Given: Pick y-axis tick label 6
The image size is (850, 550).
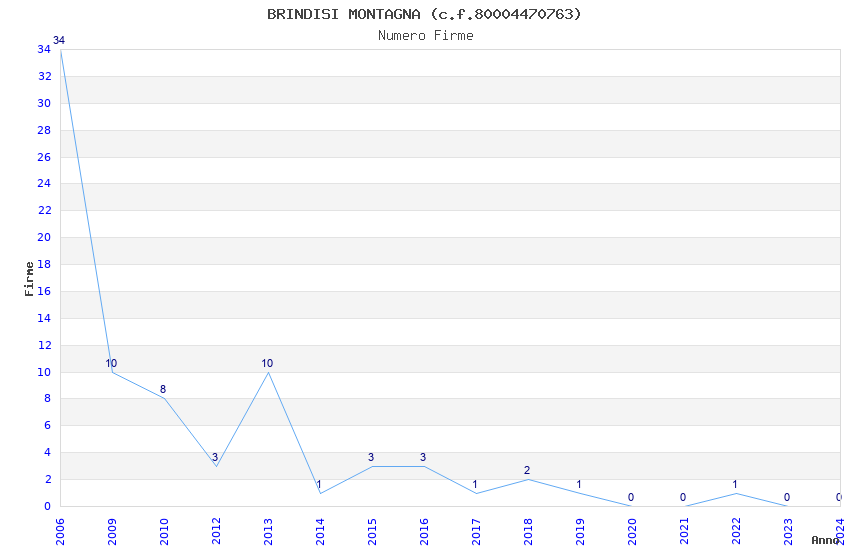Looking at the screenshot, I should [47, 425].
